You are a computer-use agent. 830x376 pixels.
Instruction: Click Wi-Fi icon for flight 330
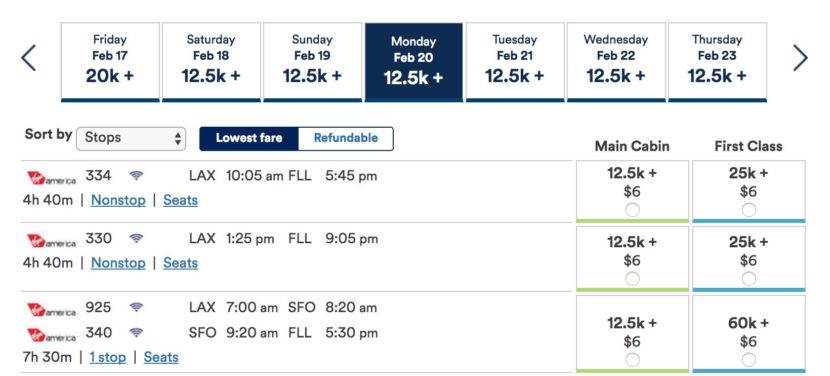[137, 239]
